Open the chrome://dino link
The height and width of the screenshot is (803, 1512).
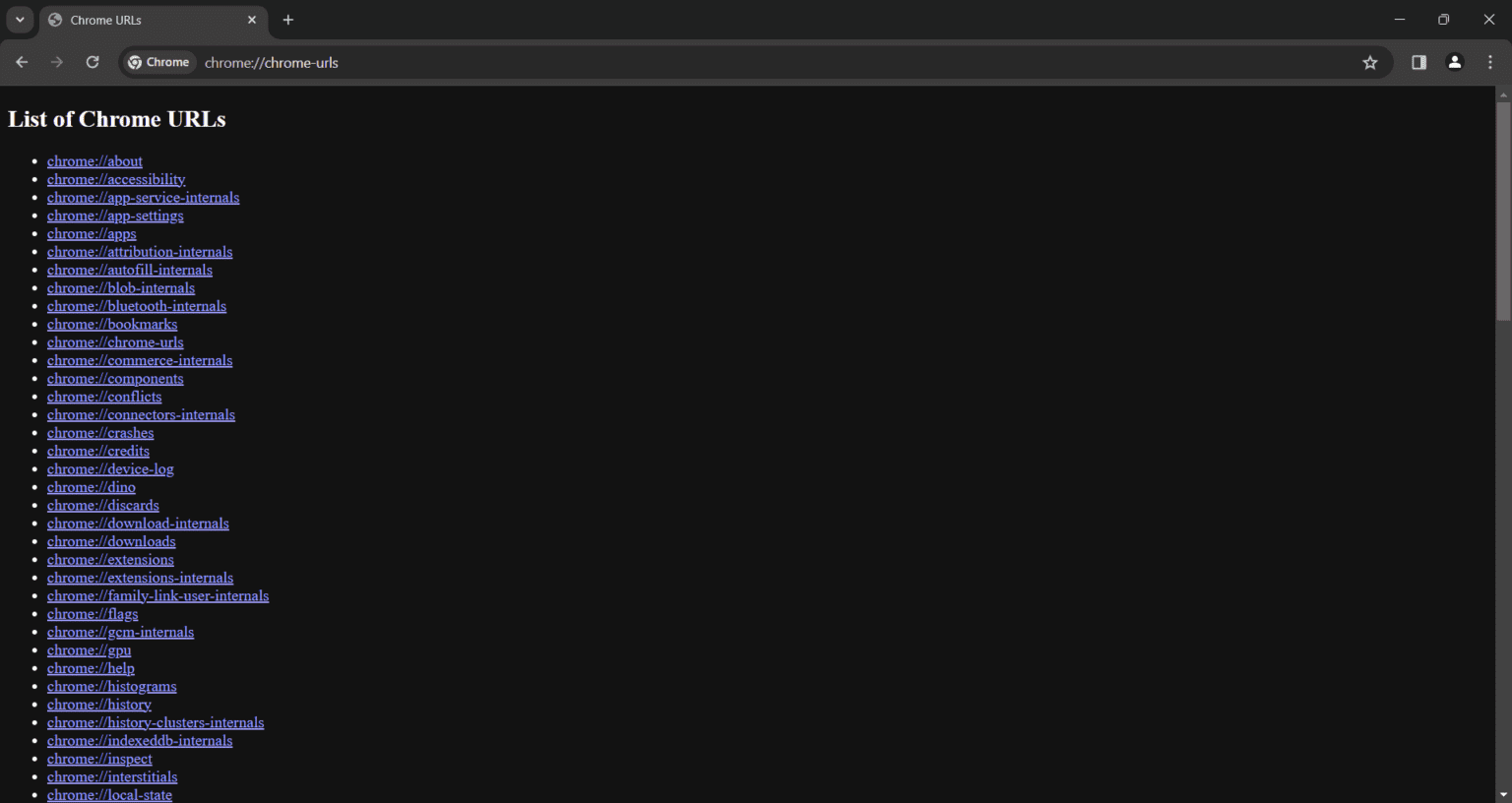92,487
